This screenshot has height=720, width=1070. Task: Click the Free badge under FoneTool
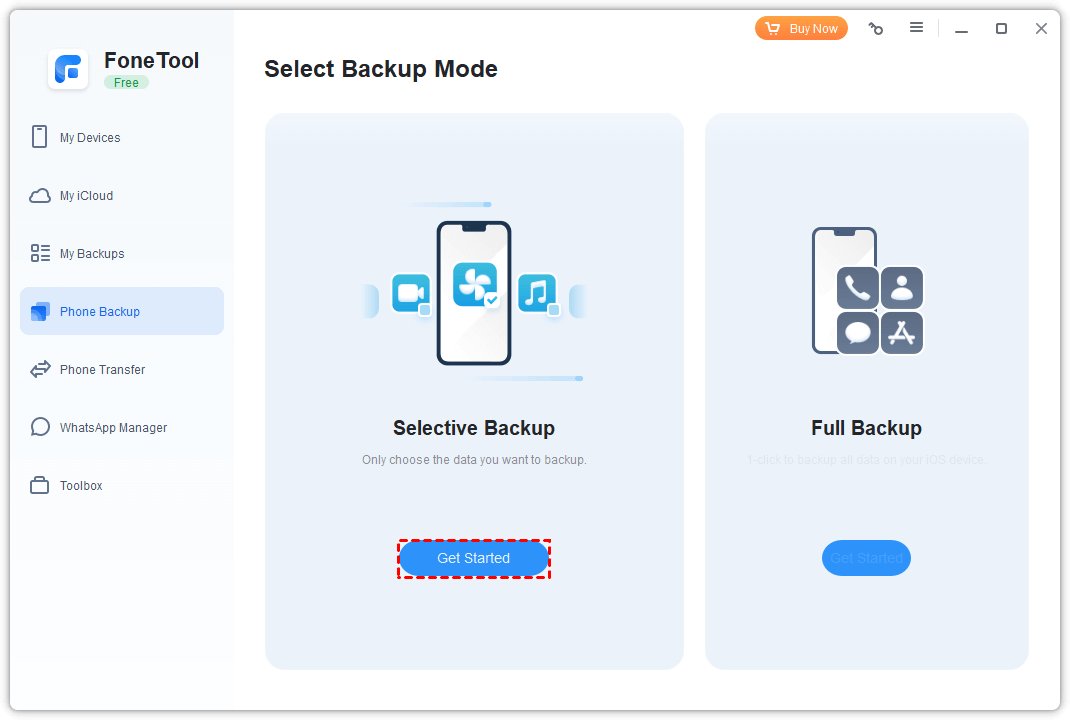126,83
